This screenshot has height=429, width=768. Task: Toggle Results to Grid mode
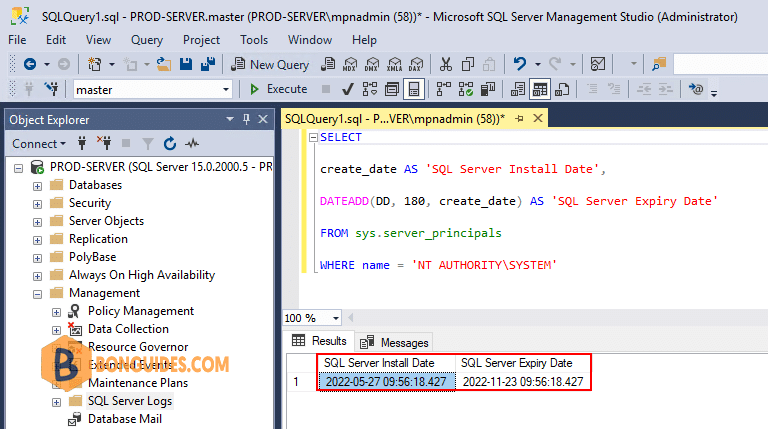(540, 89)
